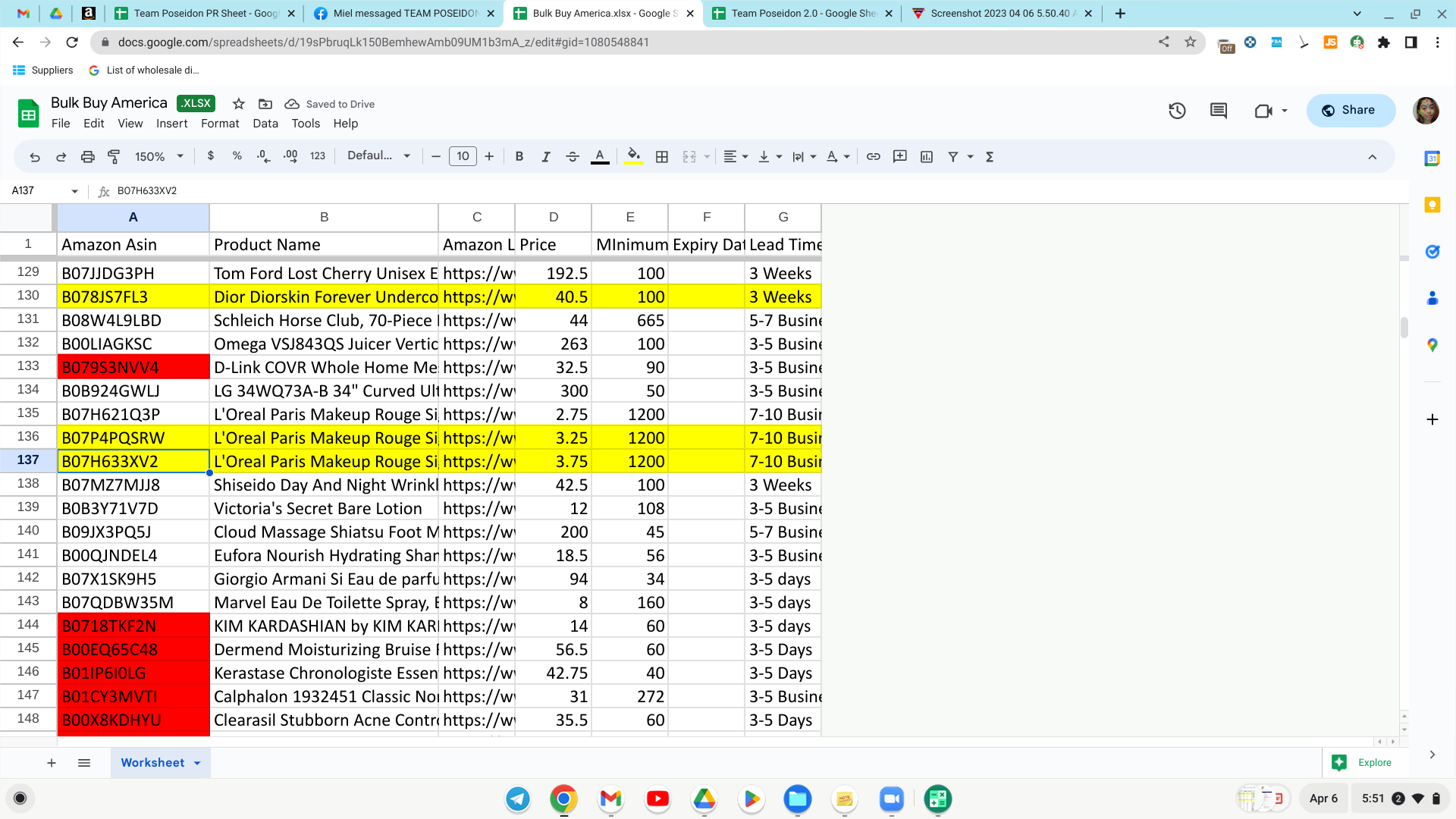Image resolution: width=1456 pixels, height=819 pixels.
Task: Collapse the toolbar menus with chevron
Action: click(x=1372, y=157)
